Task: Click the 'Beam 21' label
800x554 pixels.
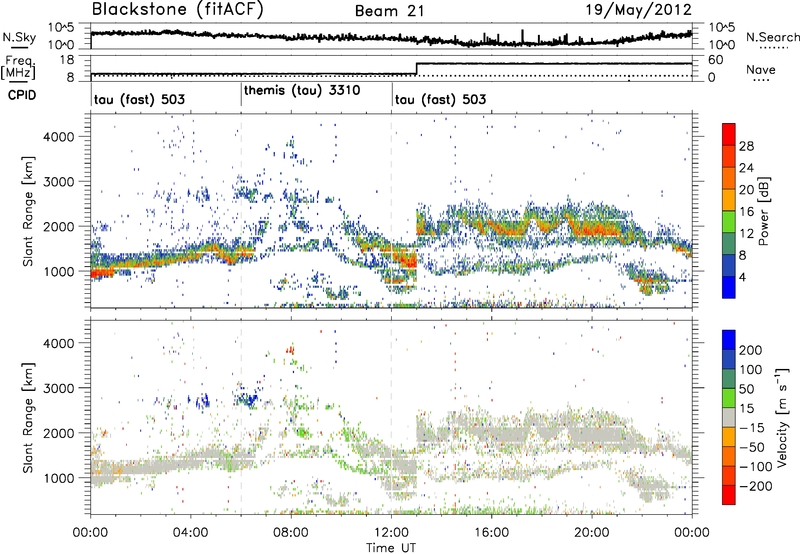Action: coord(389,11)
